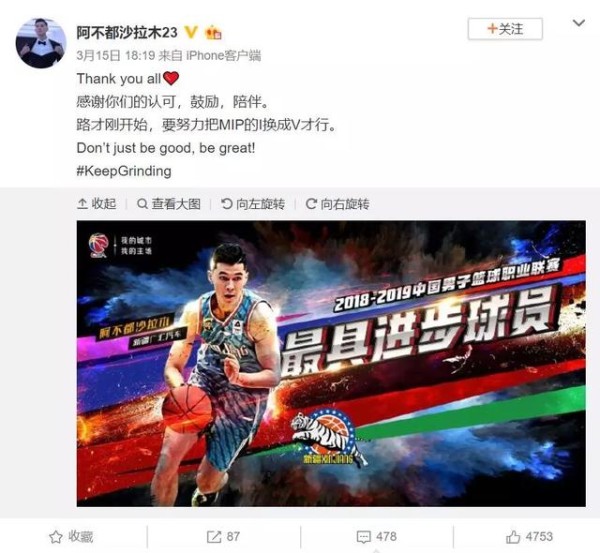Click the MIP award poster image
The image size is (600, 553).
[x=331, y=364]
